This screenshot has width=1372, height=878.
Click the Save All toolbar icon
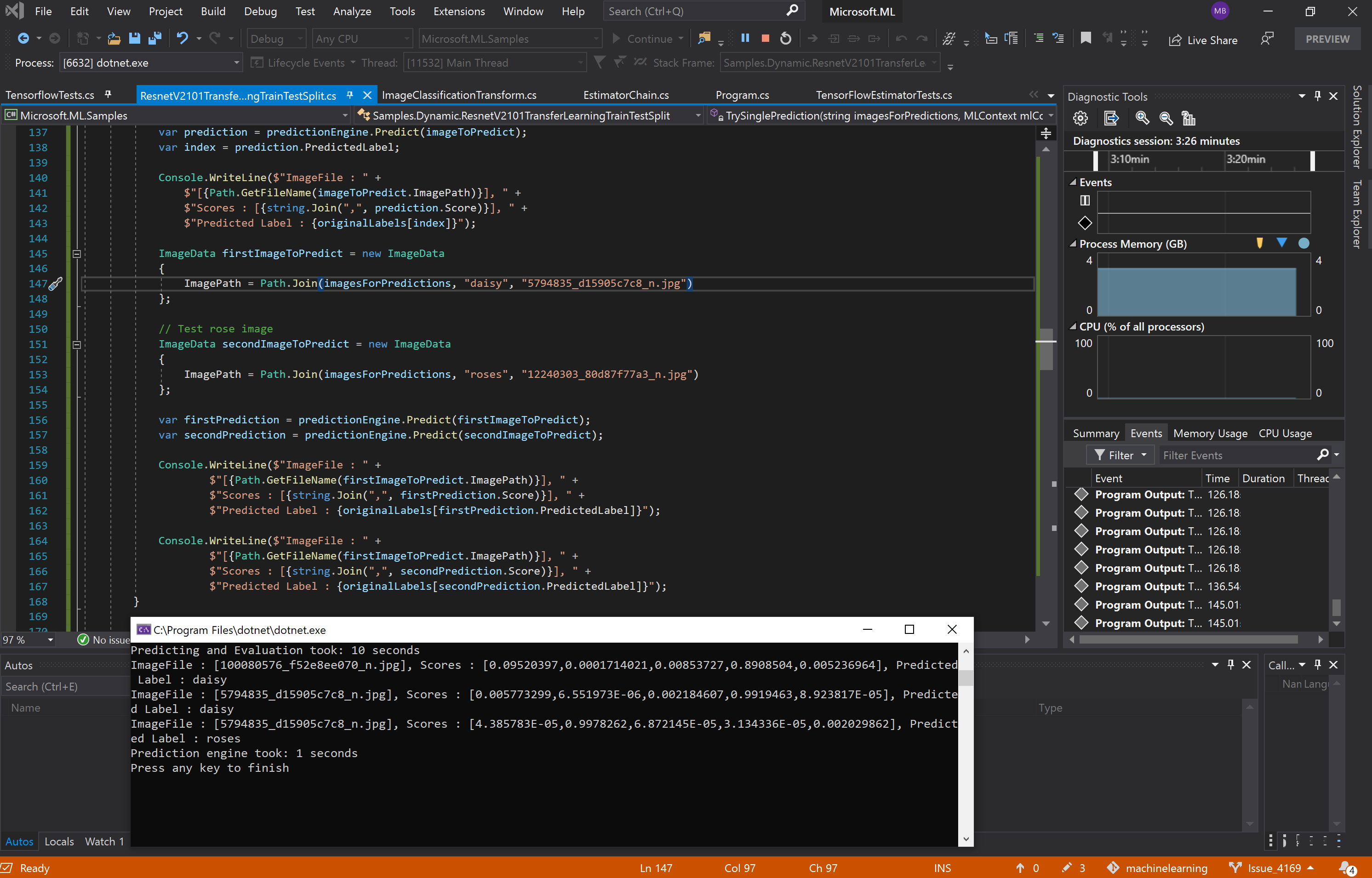click(154, 38)
